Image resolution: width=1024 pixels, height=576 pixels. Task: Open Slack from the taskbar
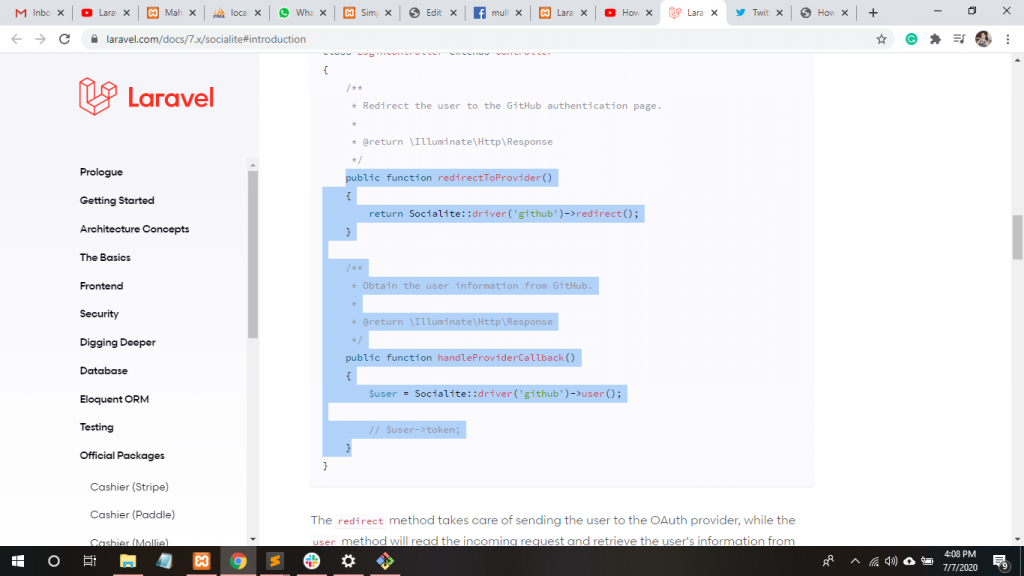pos(312,561)
